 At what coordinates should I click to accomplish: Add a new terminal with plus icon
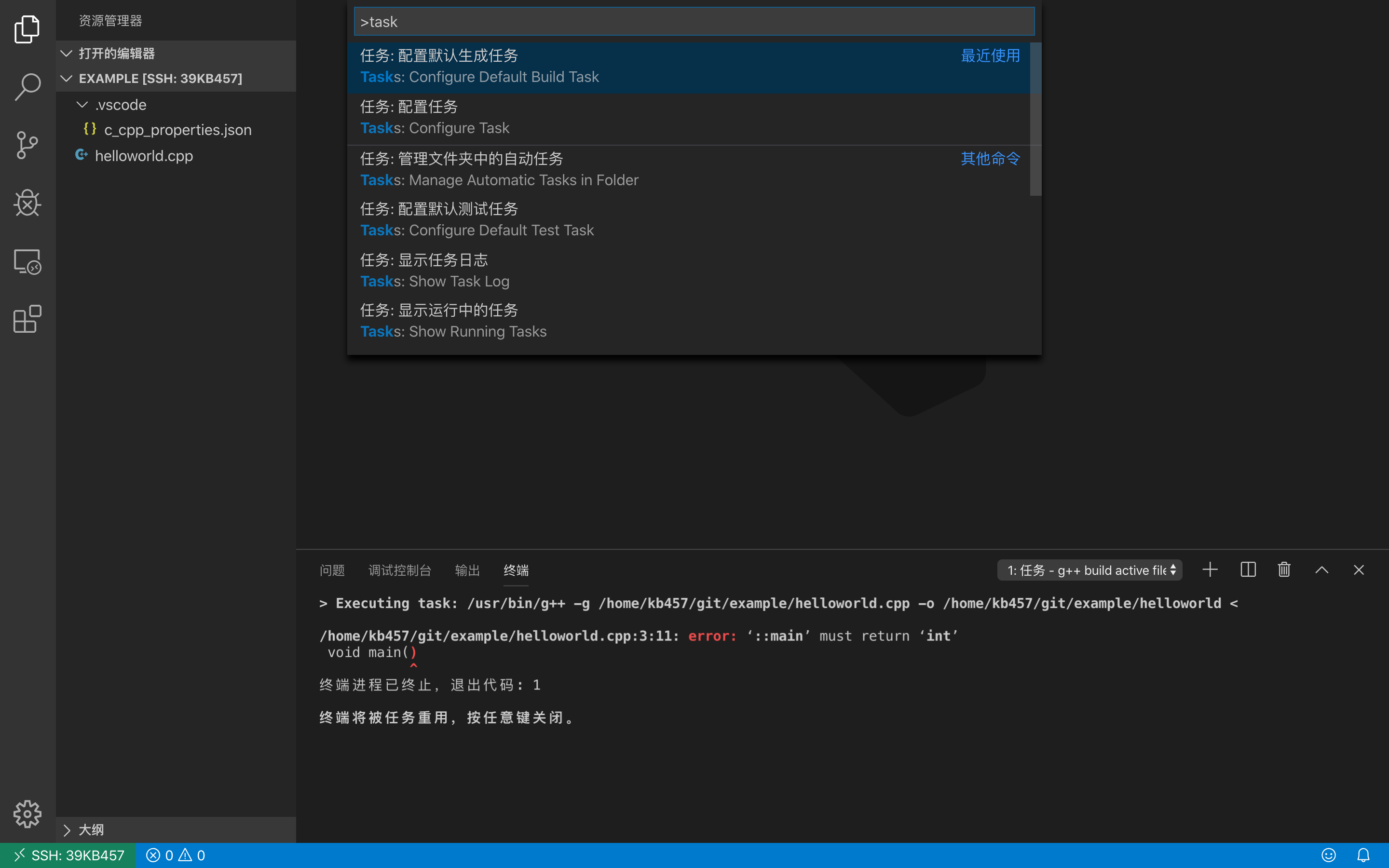1210,570
